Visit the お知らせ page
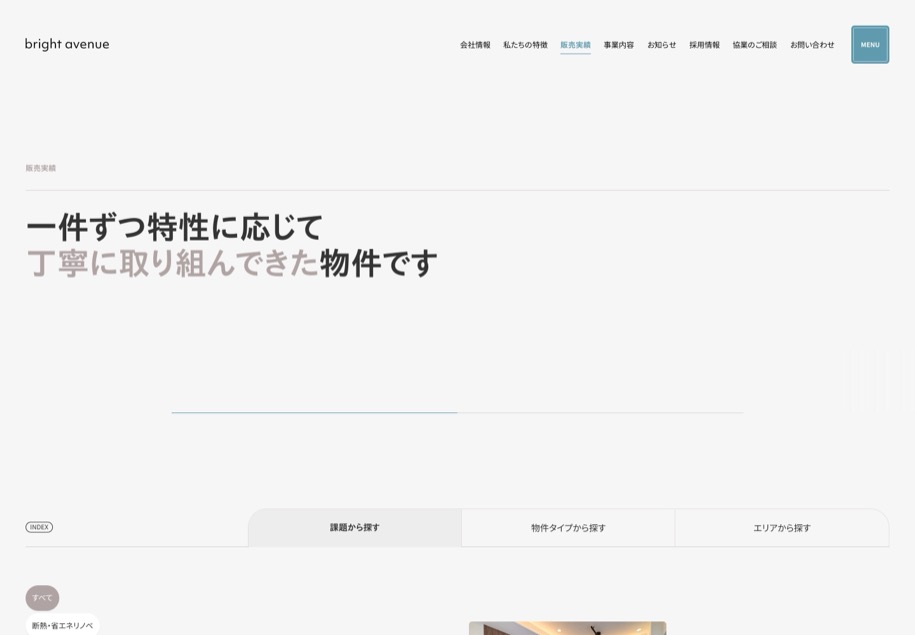This screenshot has height=635, width=915. tap(662, 45)
